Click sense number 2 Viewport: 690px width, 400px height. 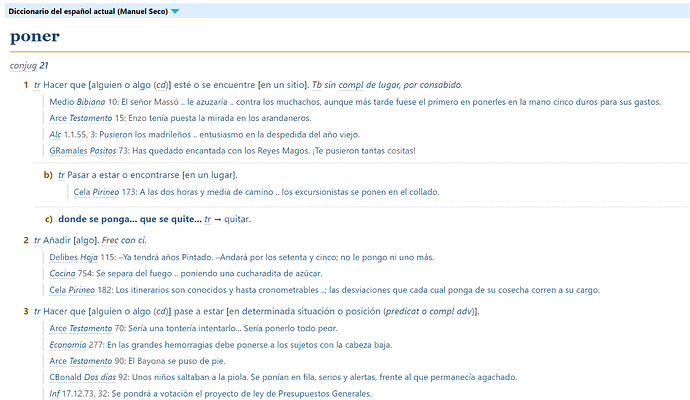pos(26,240)
